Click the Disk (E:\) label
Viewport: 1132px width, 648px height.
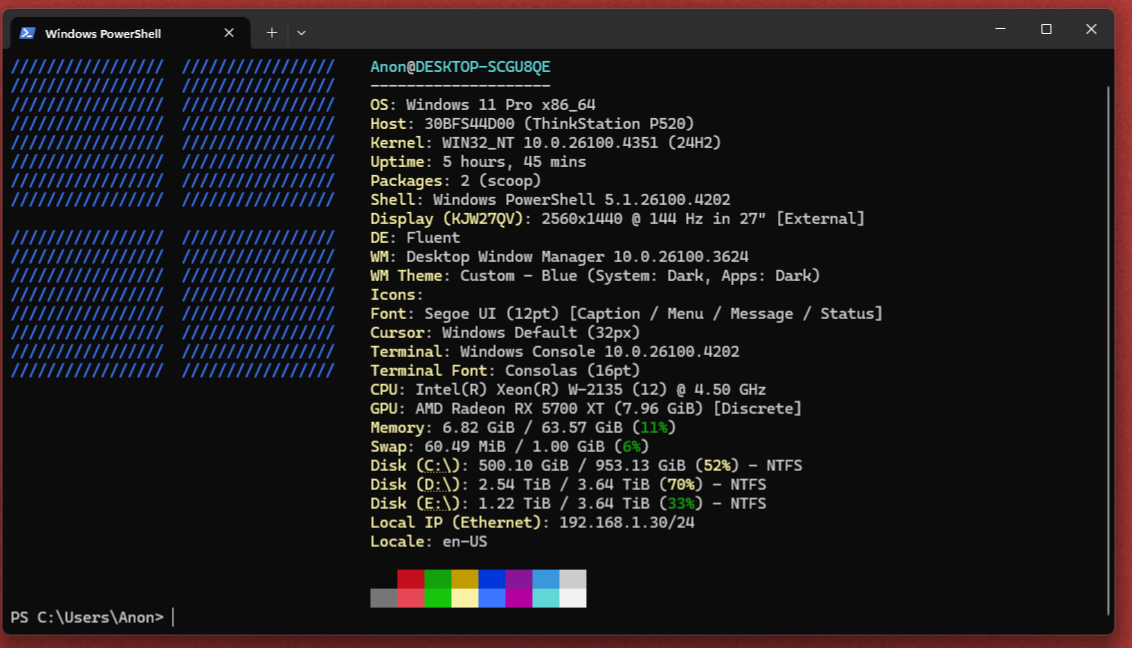[x=415, y=504]
